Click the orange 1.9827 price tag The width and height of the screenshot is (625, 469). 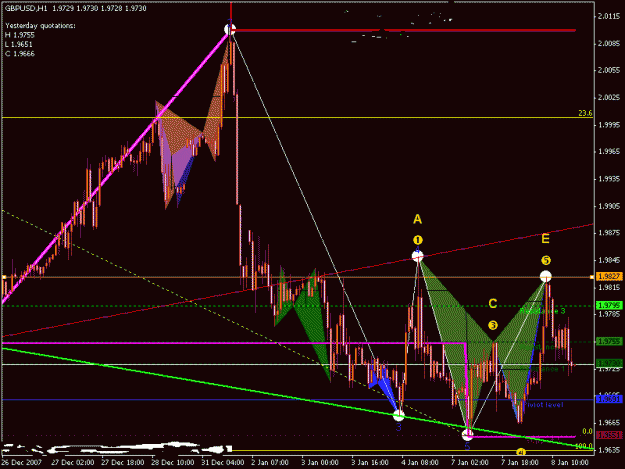click(x=609, y=277)
